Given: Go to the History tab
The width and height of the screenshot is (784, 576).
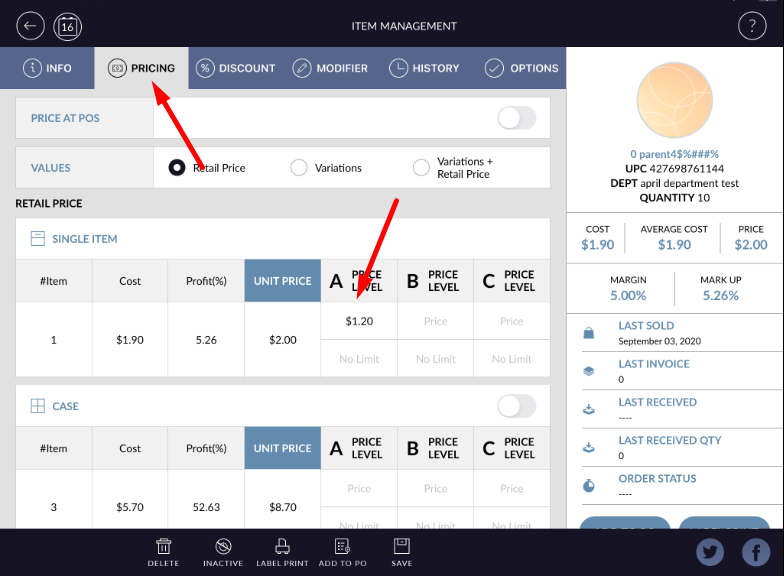Looking at the screenshot, I should tap(424, 68).
